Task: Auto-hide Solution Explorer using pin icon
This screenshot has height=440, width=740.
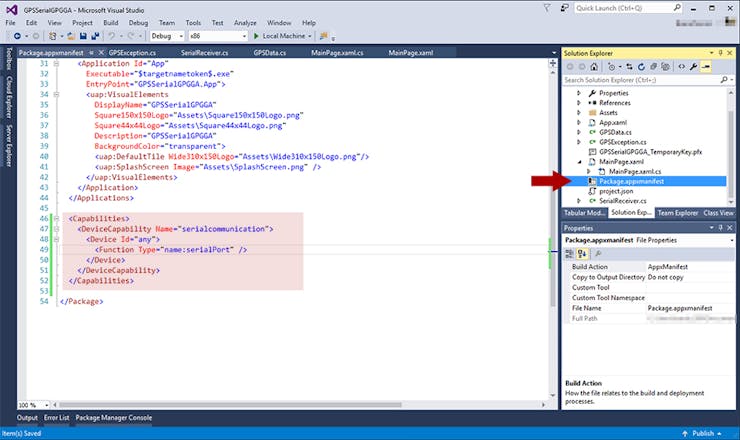Action: point(721,53)
